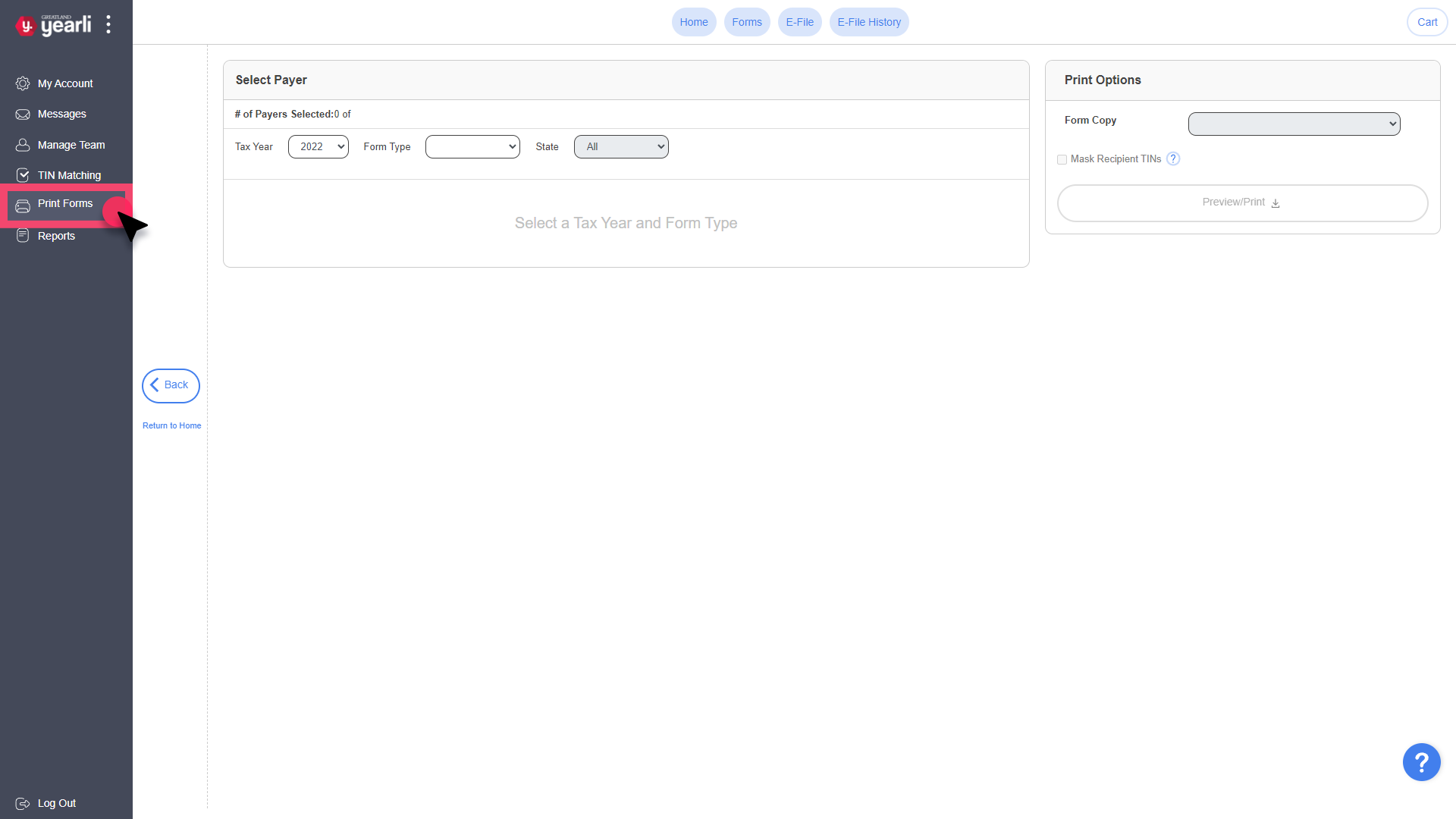Image resolution: width=1456 pixels, height=819 pixels.
Task: Open the Form Type dropdown
Action: 472,146
